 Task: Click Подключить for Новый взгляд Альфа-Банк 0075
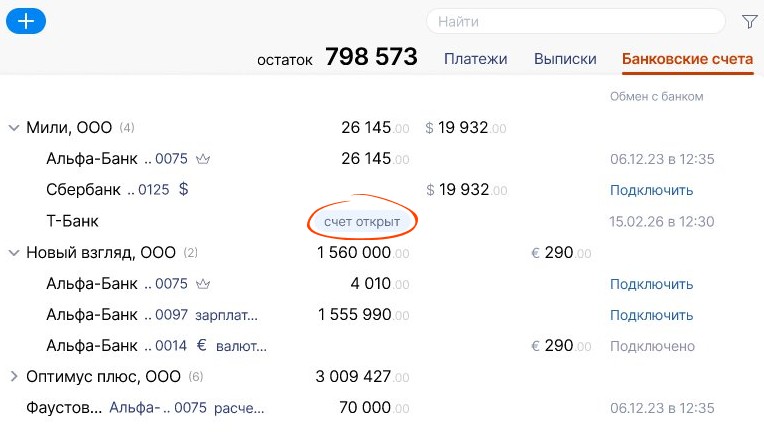click(x=651, y=284)
